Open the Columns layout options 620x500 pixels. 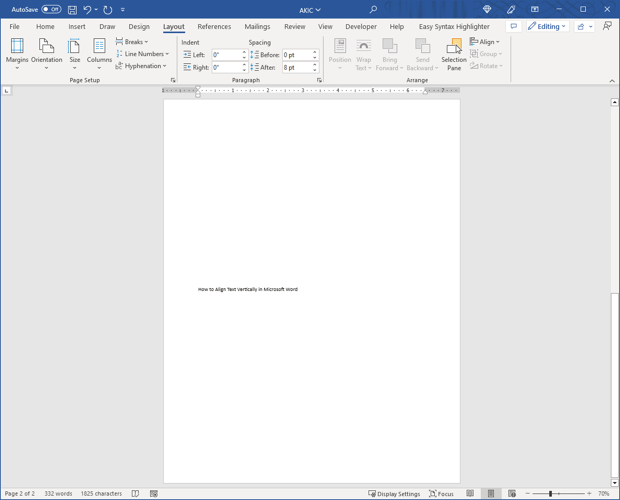99,53
